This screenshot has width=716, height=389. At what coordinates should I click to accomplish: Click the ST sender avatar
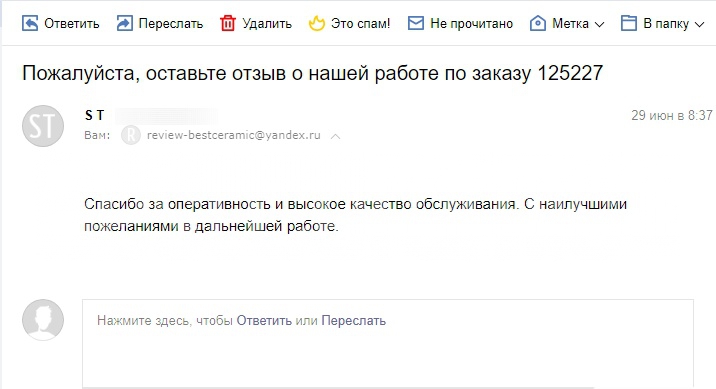click(43, 126)
